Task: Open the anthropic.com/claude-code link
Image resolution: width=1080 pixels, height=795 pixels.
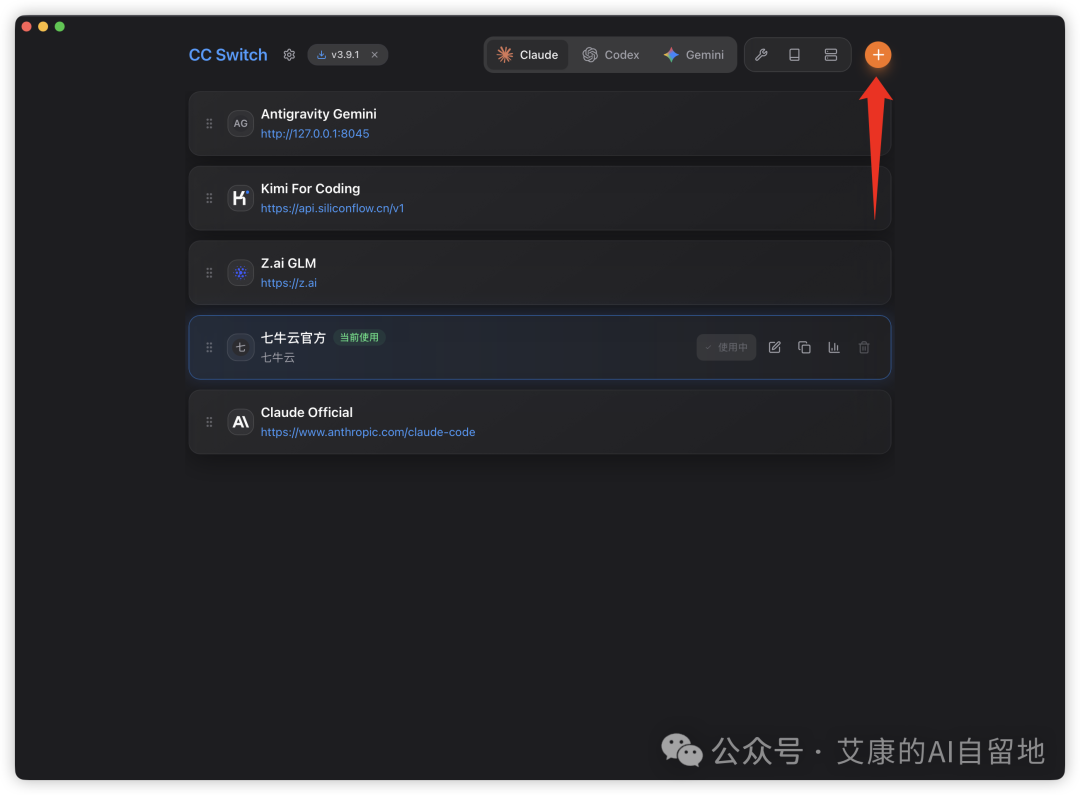Action: pyautogui.click(x=368, y=432)
